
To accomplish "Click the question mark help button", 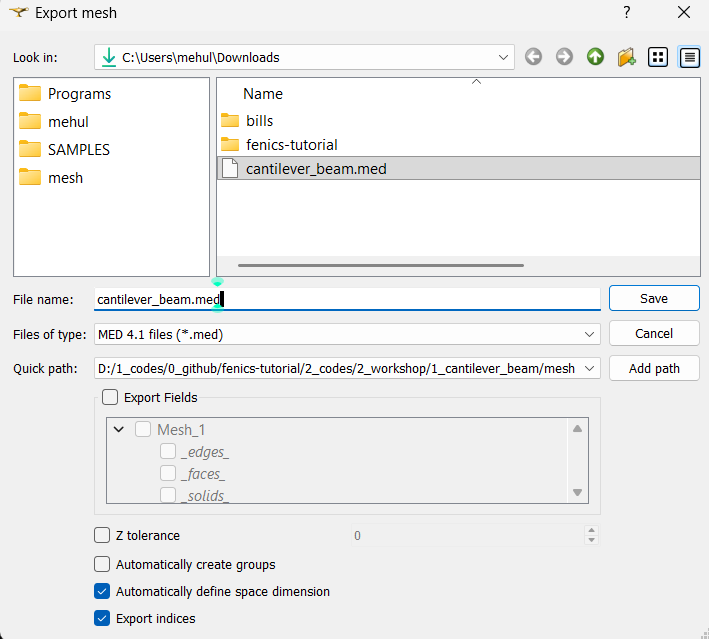I will pos(626,12).
